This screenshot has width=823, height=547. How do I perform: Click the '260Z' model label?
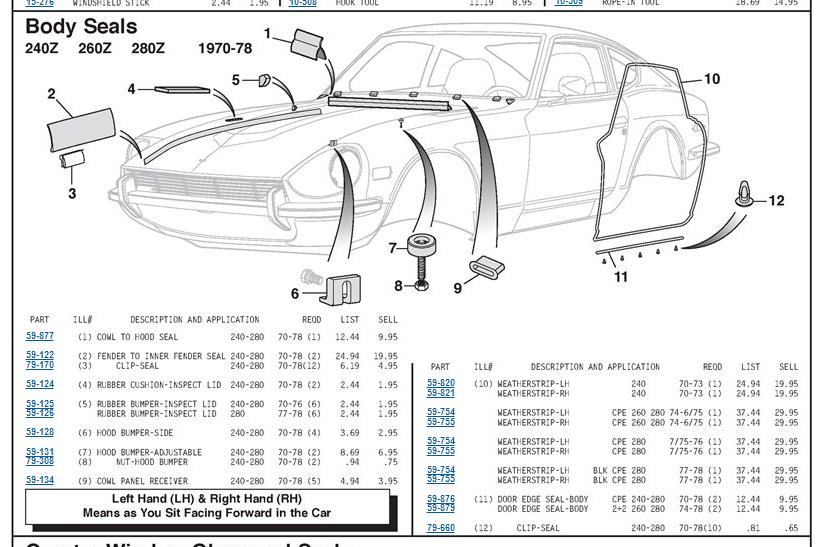pos(94,48)
